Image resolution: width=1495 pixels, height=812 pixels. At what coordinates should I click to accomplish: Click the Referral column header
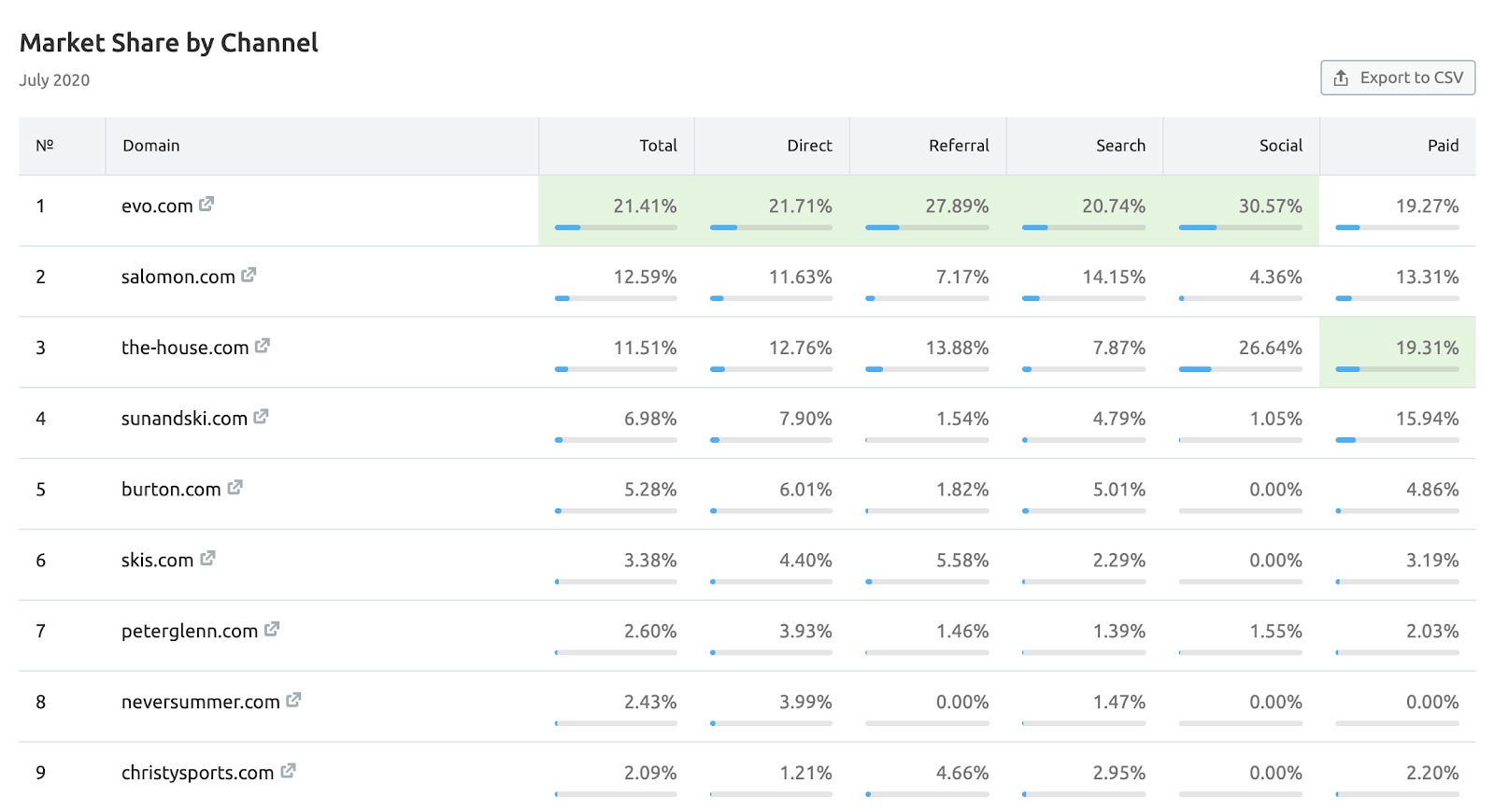[x=959, y=146]
